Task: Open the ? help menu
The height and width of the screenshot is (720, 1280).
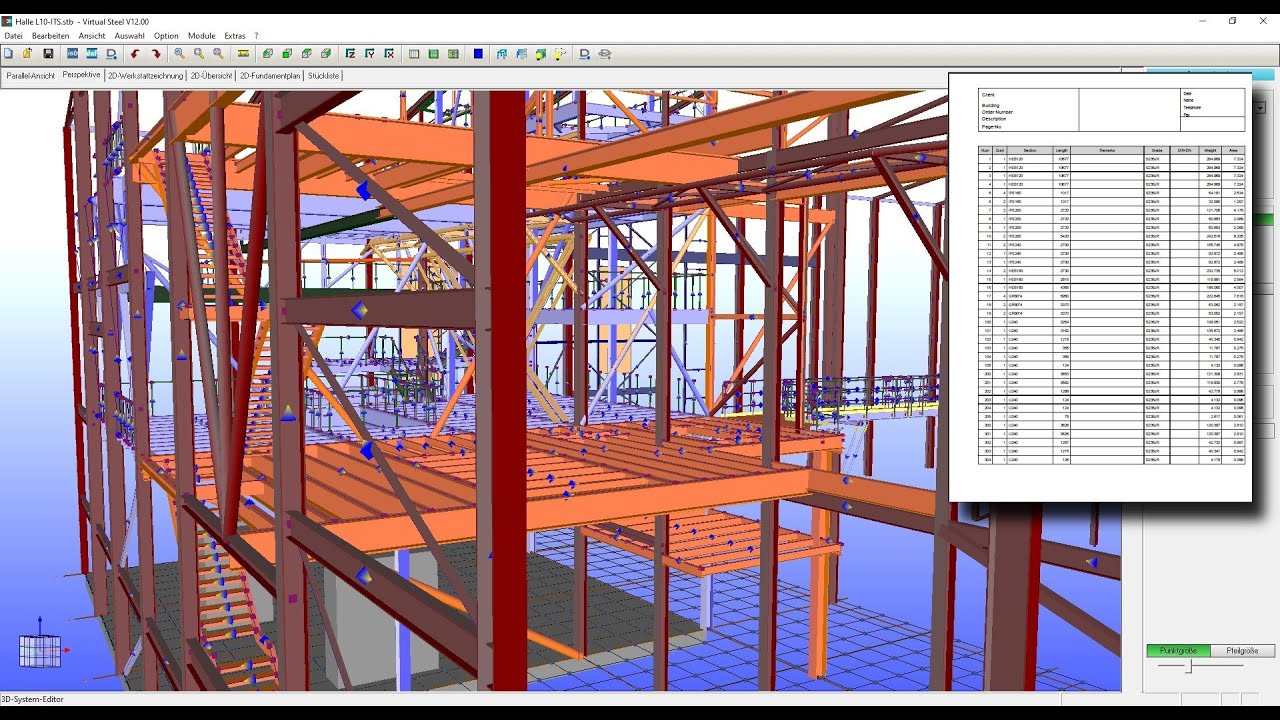Action: click(x=256, y=36)
